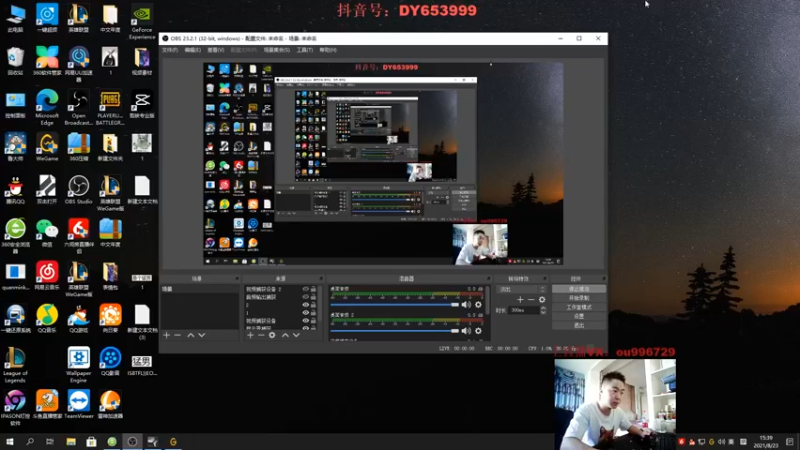Open the GeForce Experience desktop icon

[x=142, y=22]
